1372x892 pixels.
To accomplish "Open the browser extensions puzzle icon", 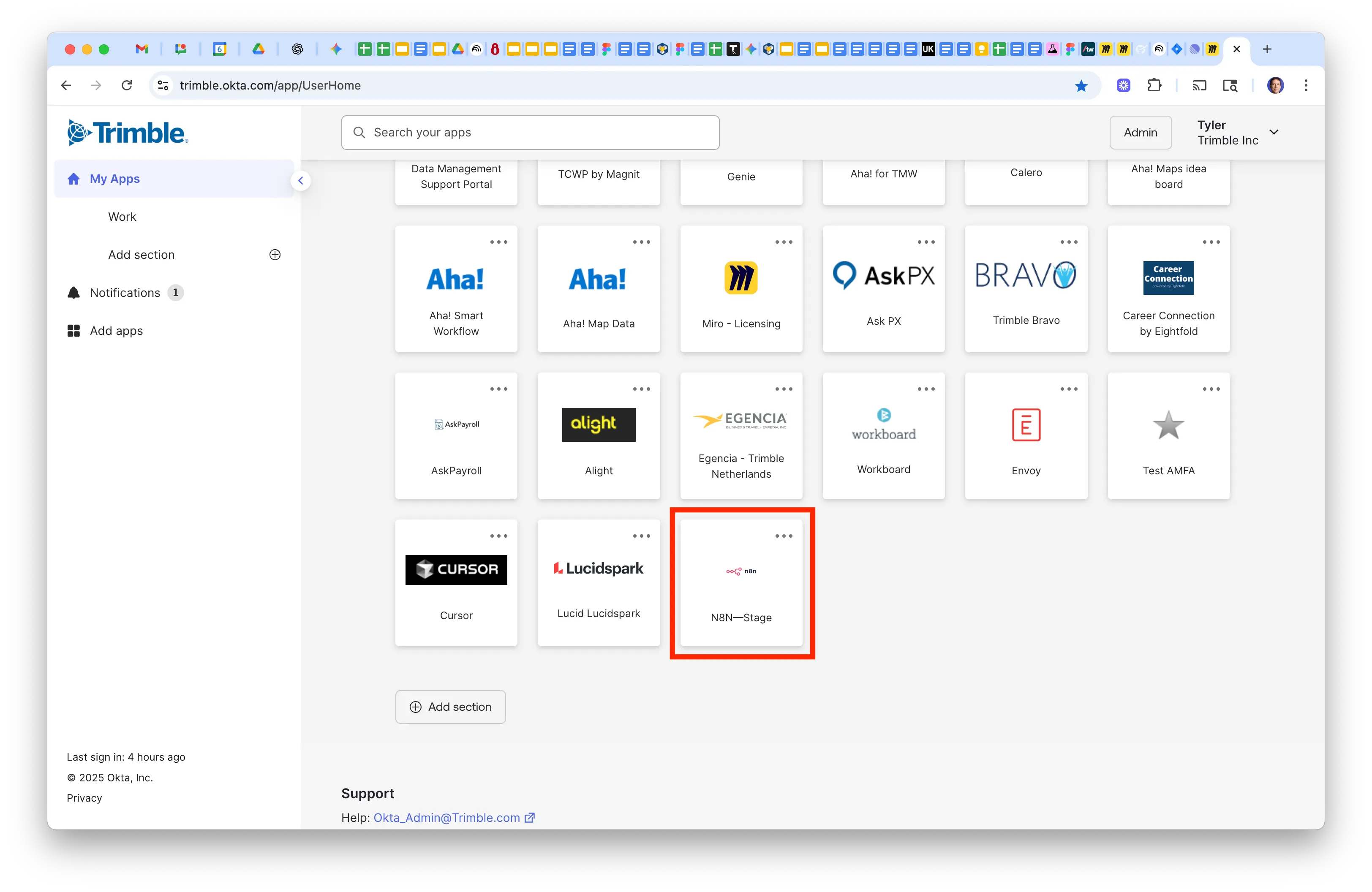I will pos(1154,86).
